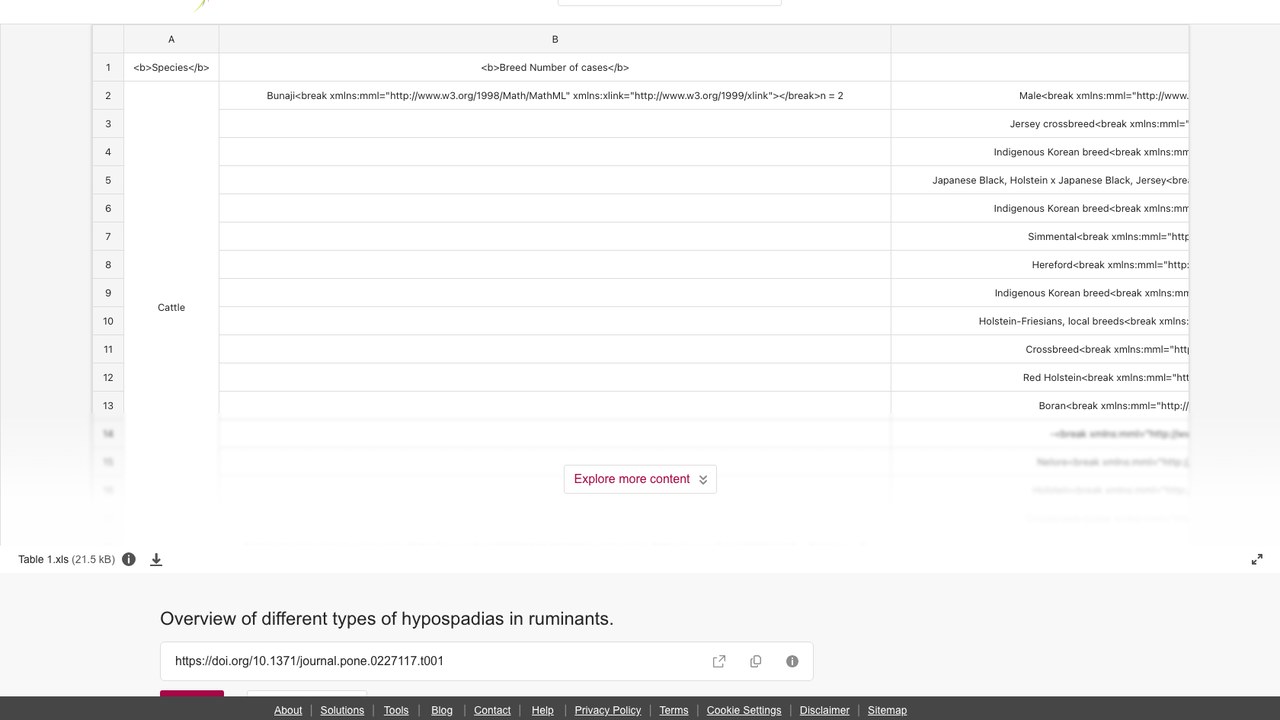Open the Disclaimer link
This screenshot has width=1280, height=720.
(x=825, y=710)
